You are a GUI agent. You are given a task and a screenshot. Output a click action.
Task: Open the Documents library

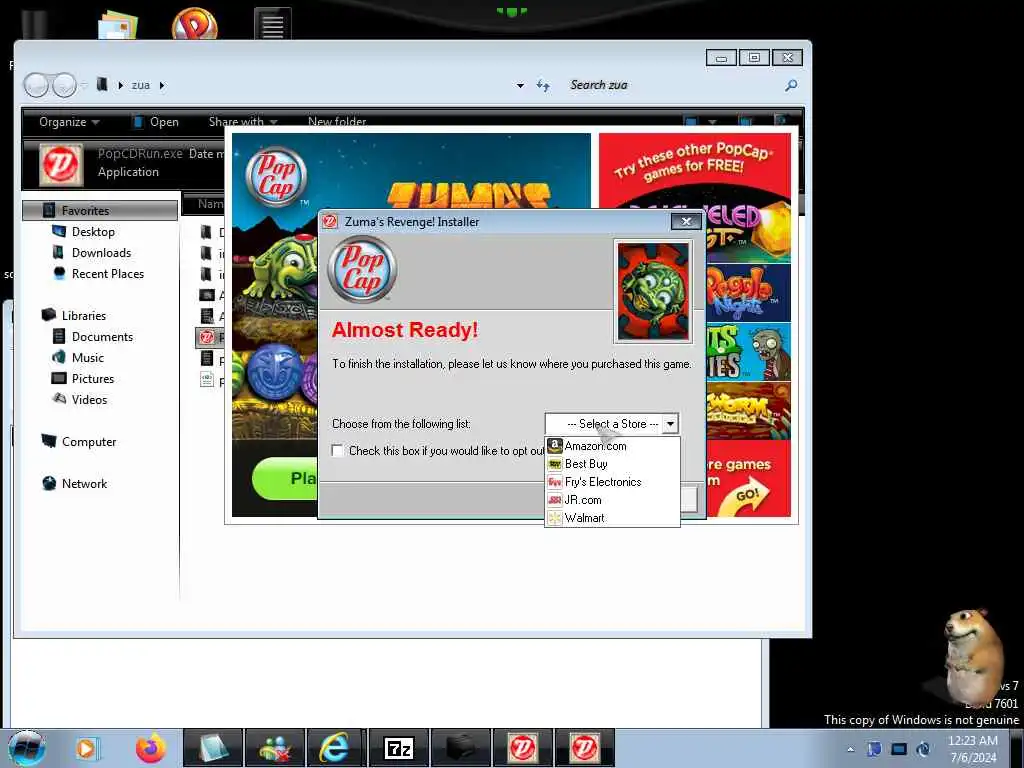click(102, 336)
